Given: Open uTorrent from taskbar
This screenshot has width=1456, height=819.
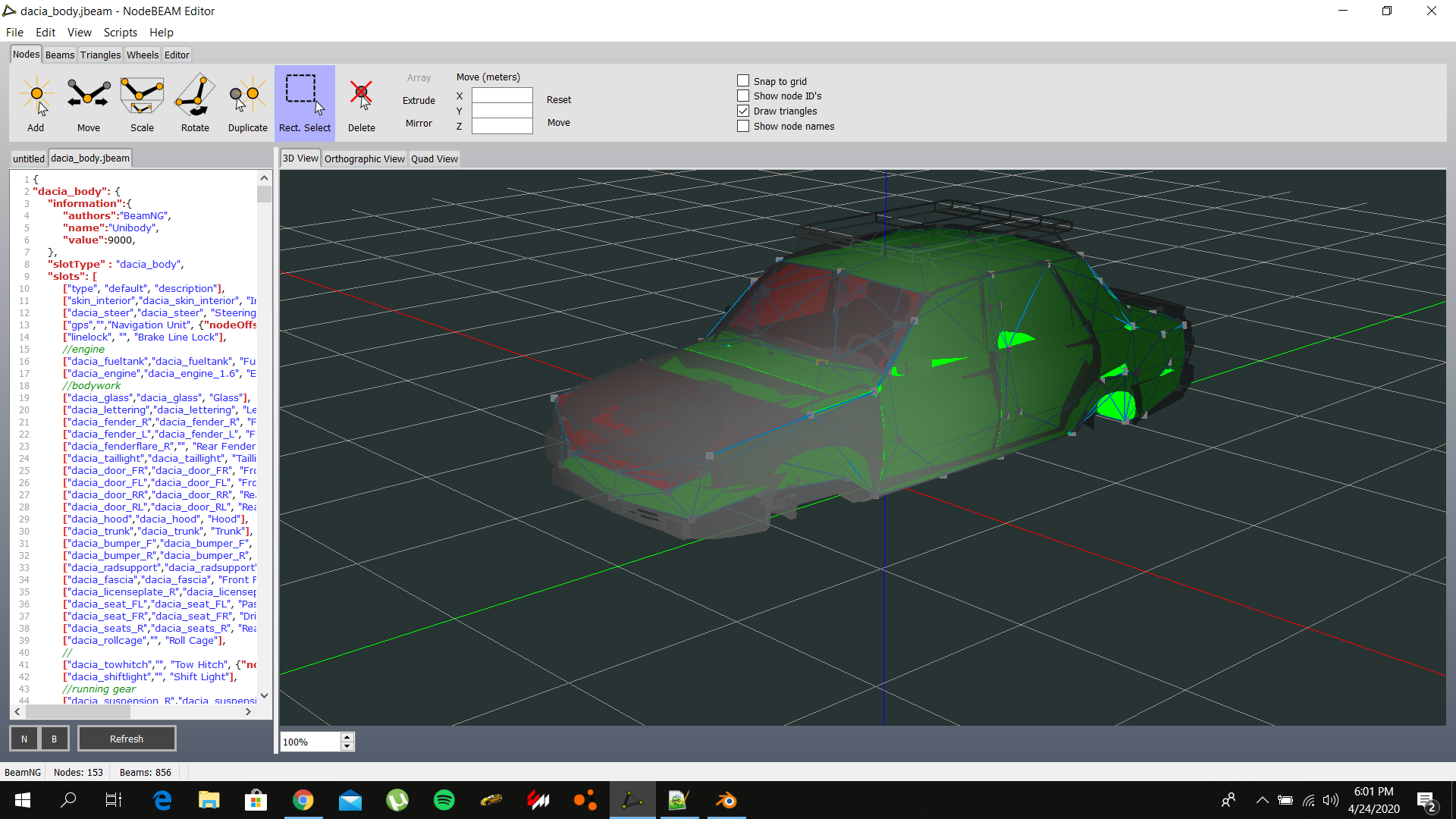Looking at the screenshot, I should tap(397, 800).
